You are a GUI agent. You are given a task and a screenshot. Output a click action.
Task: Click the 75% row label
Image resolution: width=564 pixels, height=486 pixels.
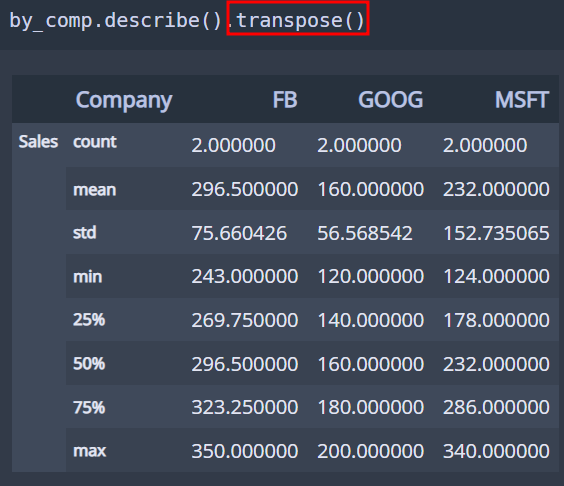(x=89, y=408)
